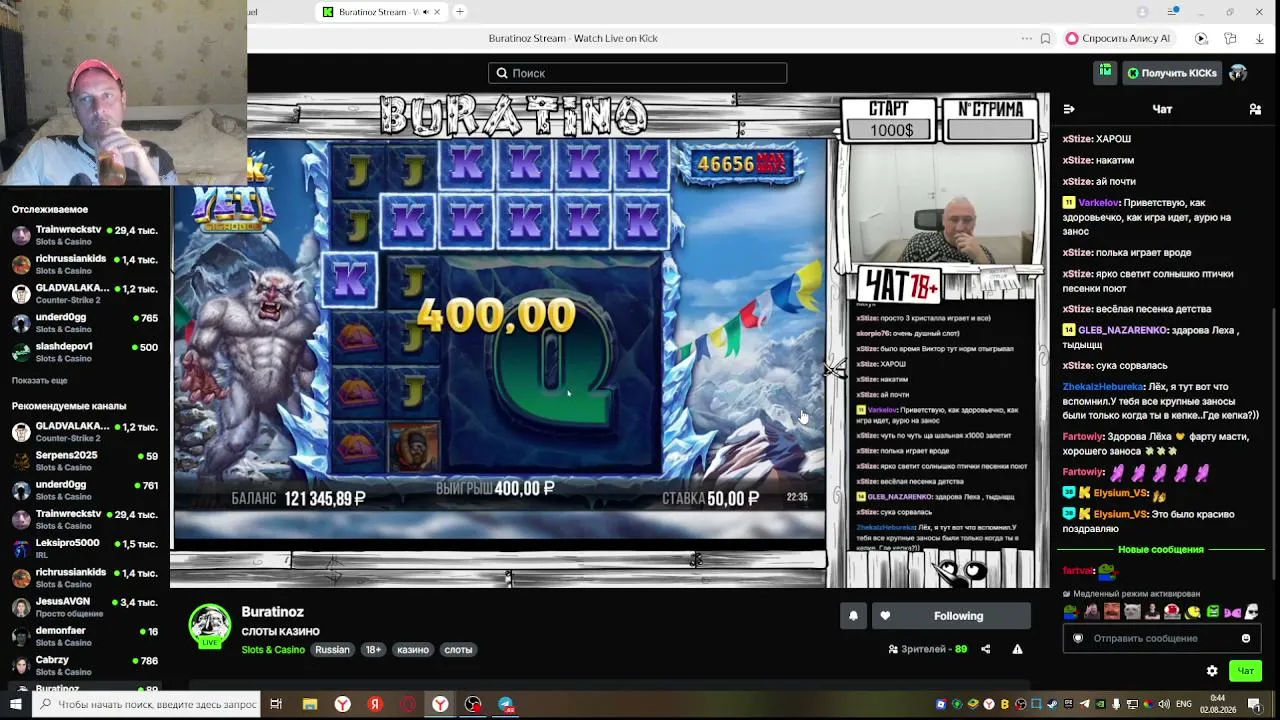Collapse the chat panel with arrow icon
Image resolution: width=1280 pixels, height=720 pixels.
1069,109
